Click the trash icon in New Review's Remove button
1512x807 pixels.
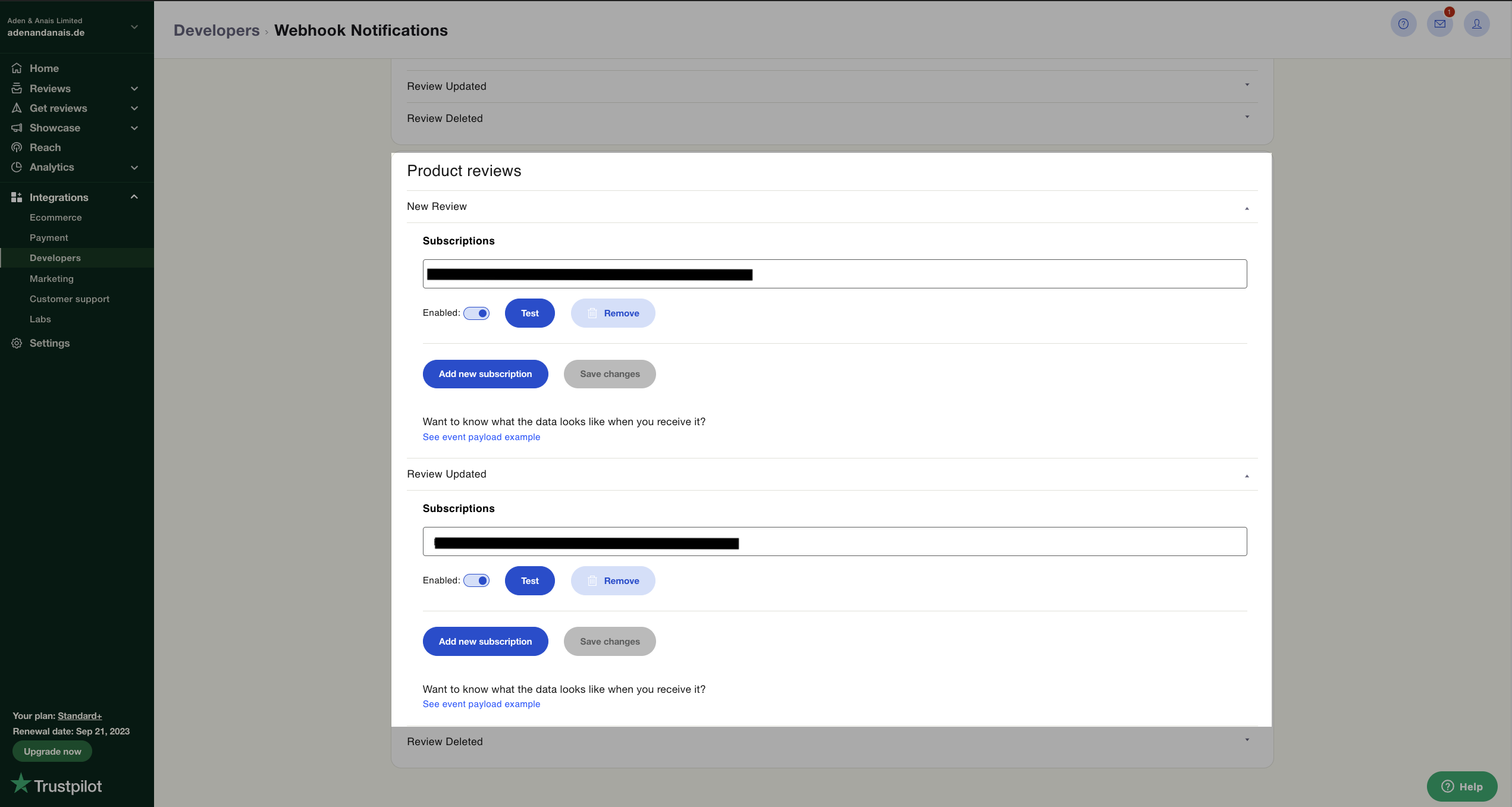click(592, 313)
